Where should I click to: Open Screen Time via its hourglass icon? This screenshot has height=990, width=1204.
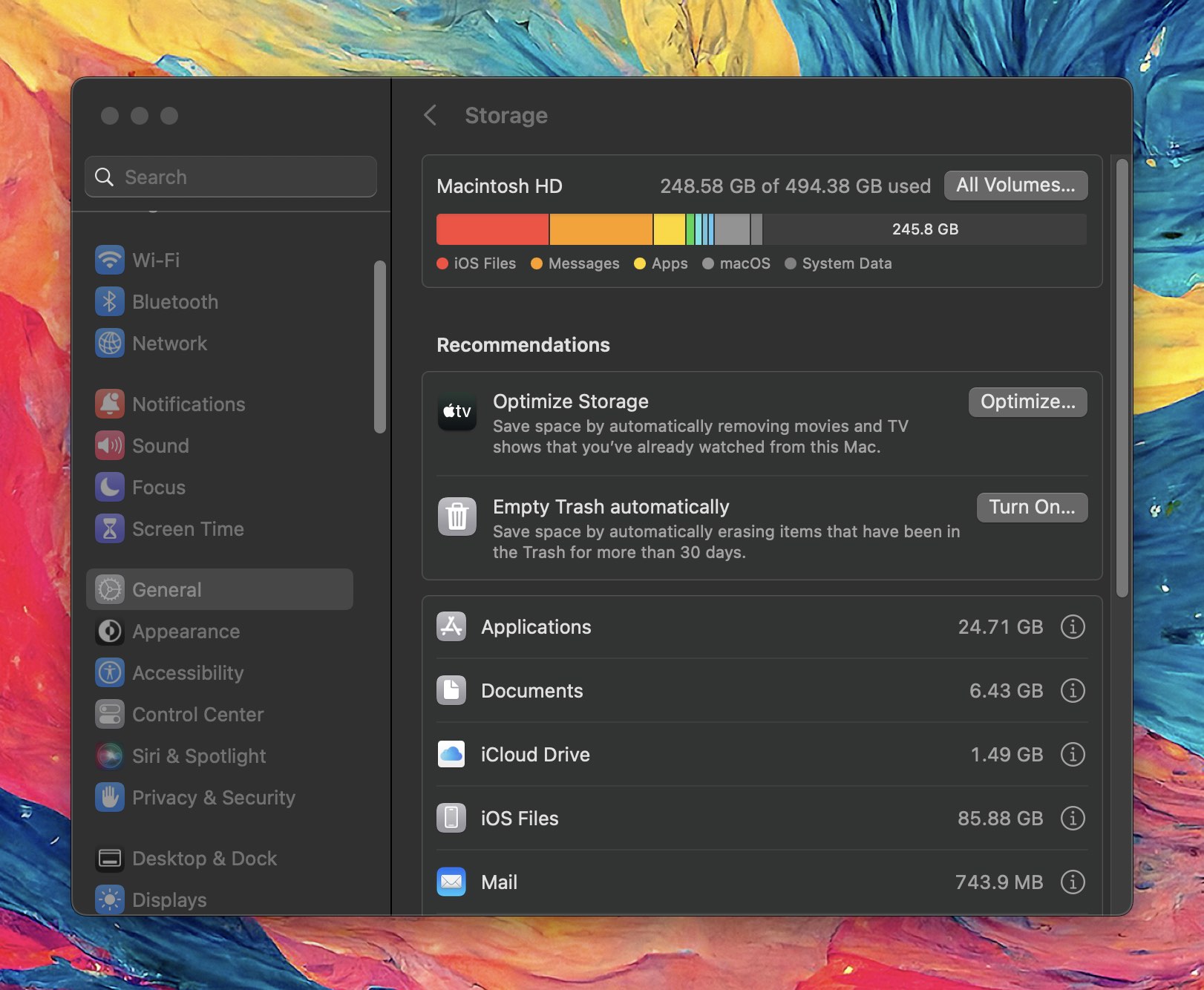tap(110, 528)
